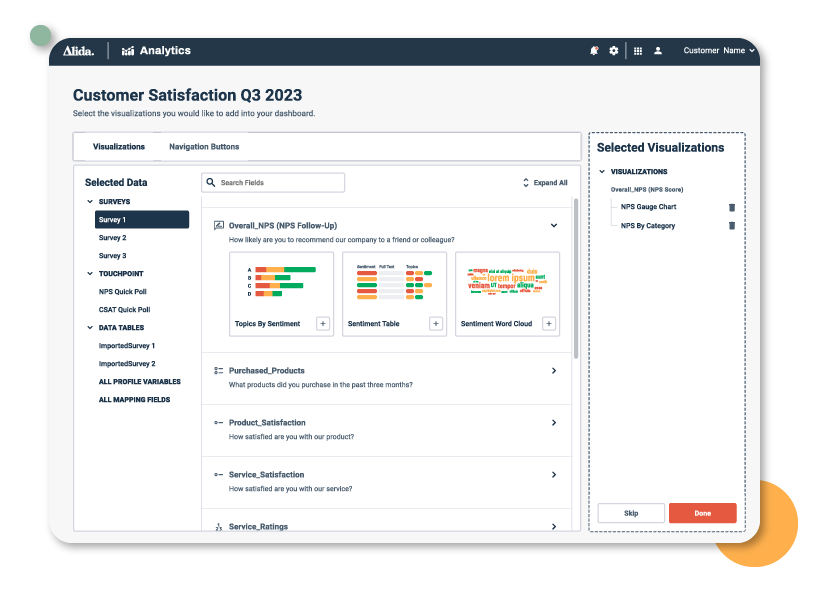Screen dimensions: 823x591
Task: Click the Skip button
Action: click(631, 512)
